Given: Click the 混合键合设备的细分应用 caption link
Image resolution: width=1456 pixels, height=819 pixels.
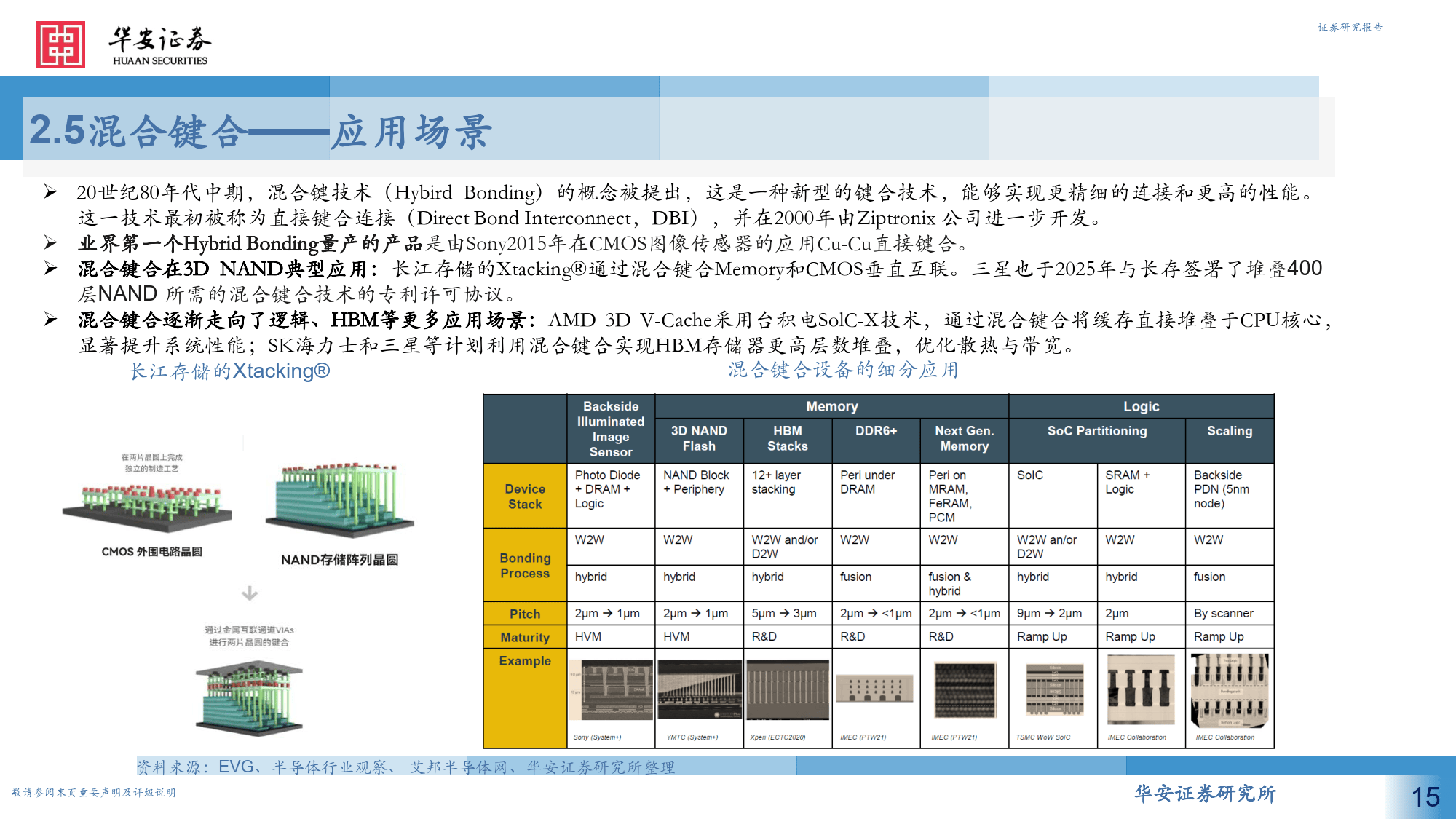Looking at the screenshot, I should pos(842,370).
